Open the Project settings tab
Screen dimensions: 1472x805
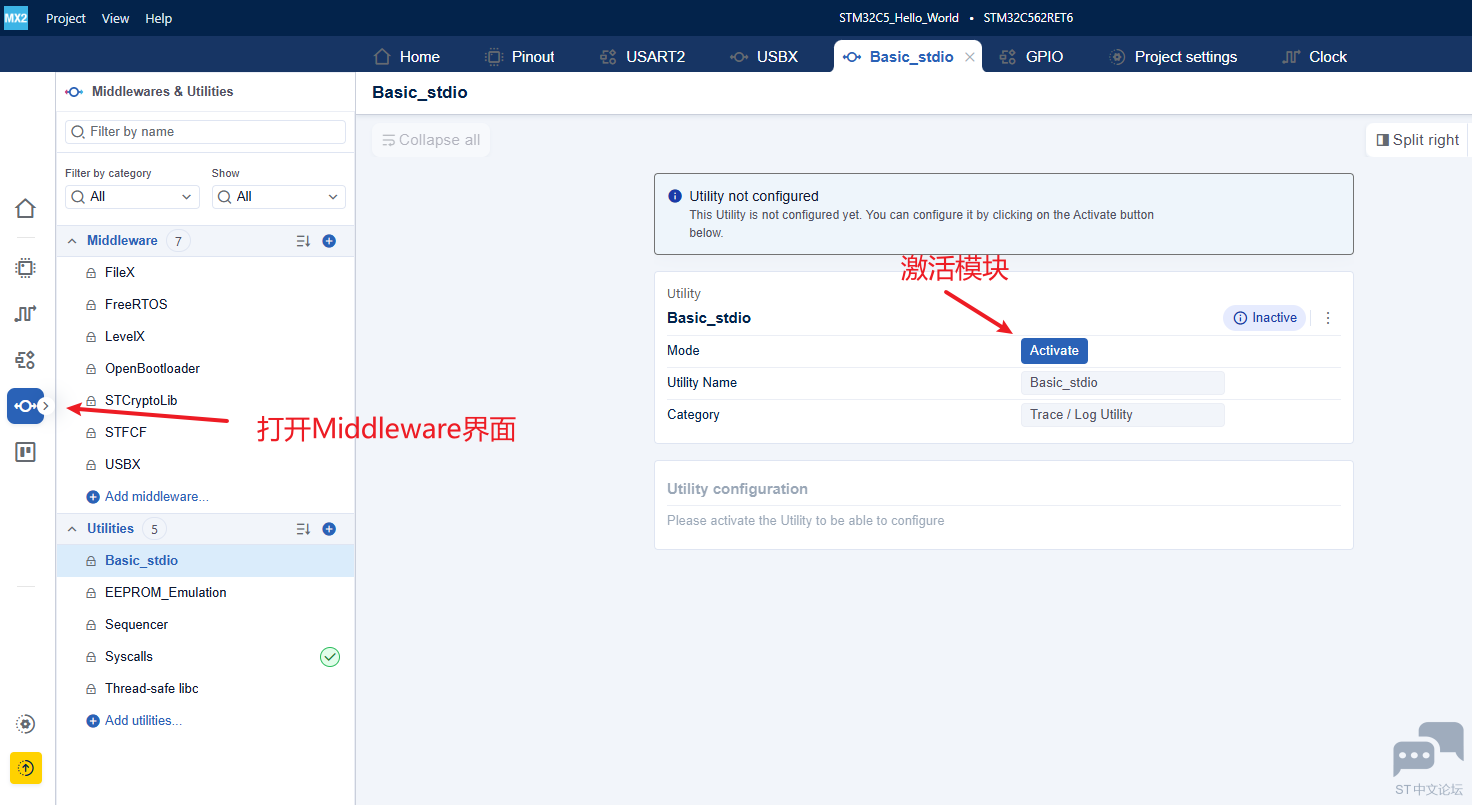point(1173,57)
